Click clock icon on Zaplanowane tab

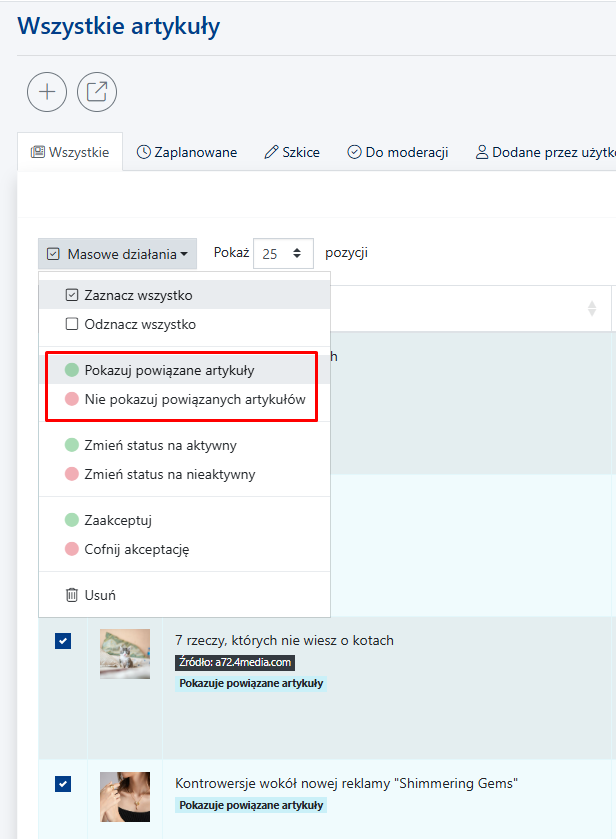pos(144,152)
